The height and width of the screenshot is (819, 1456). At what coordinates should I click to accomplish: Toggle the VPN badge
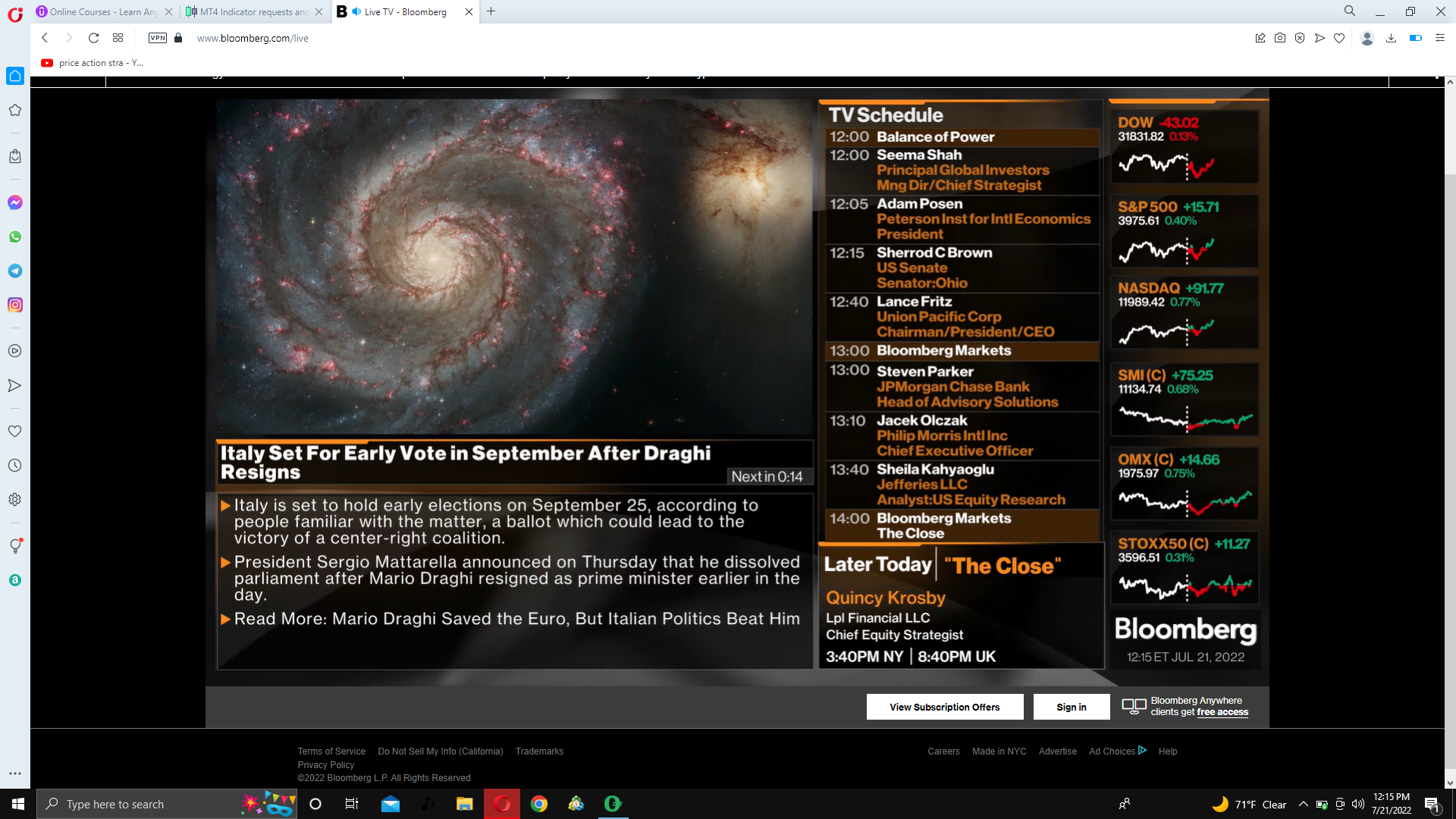(158, 38)
